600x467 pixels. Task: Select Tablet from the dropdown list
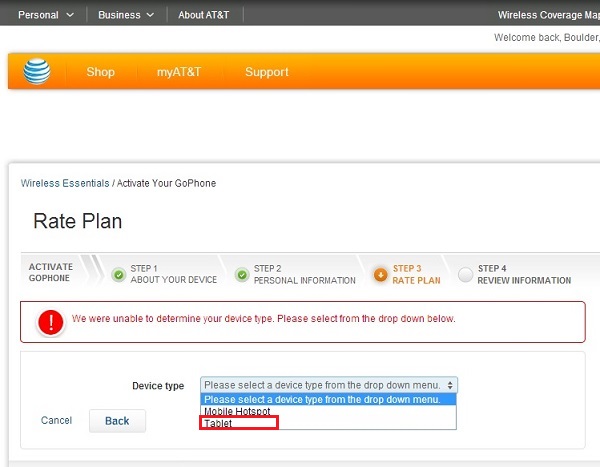tap(328, 423)
